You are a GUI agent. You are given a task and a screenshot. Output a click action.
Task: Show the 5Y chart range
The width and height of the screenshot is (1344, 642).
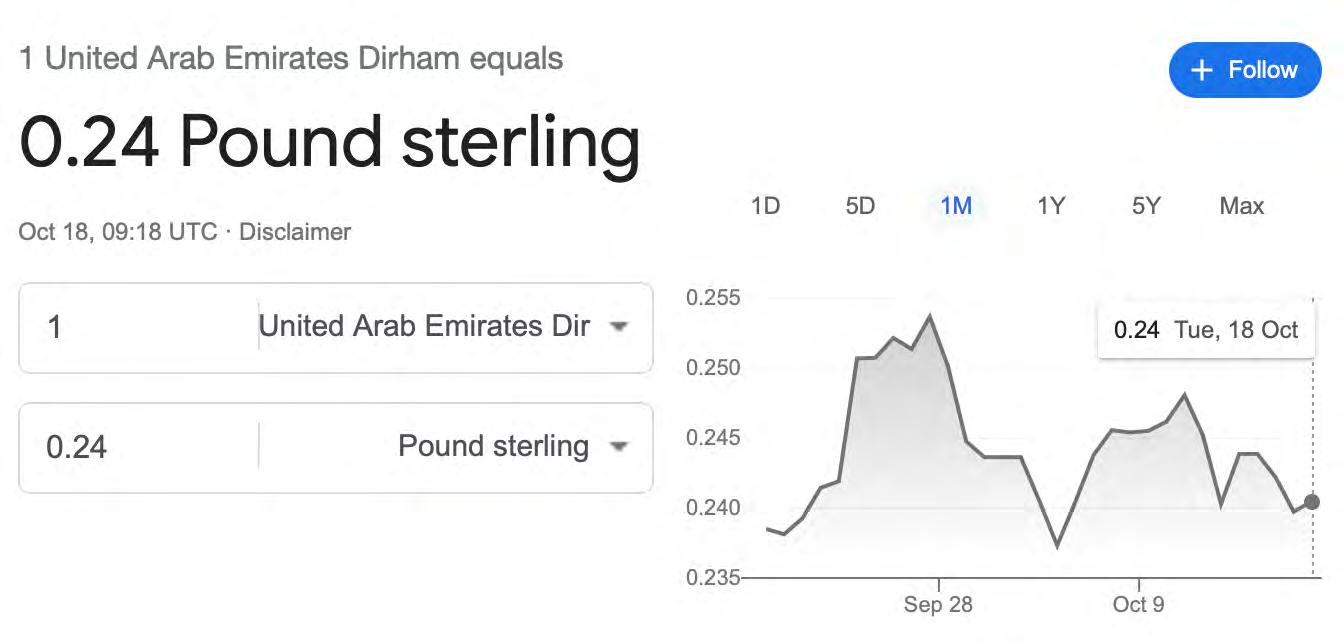tap(1146, 206)
